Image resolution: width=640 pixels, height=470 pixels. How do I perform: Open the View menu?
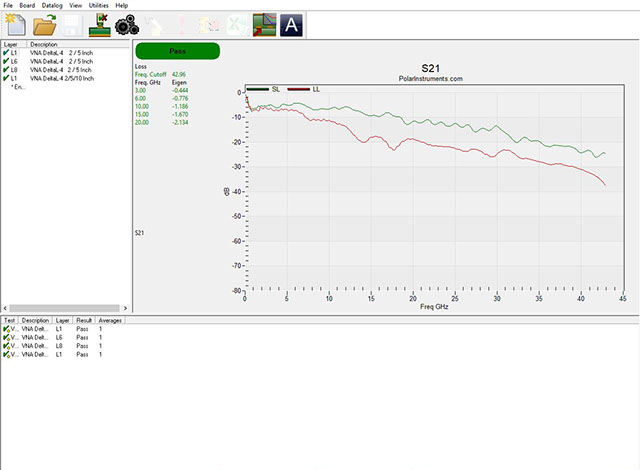pyautogui.click(x=76, y=6)
